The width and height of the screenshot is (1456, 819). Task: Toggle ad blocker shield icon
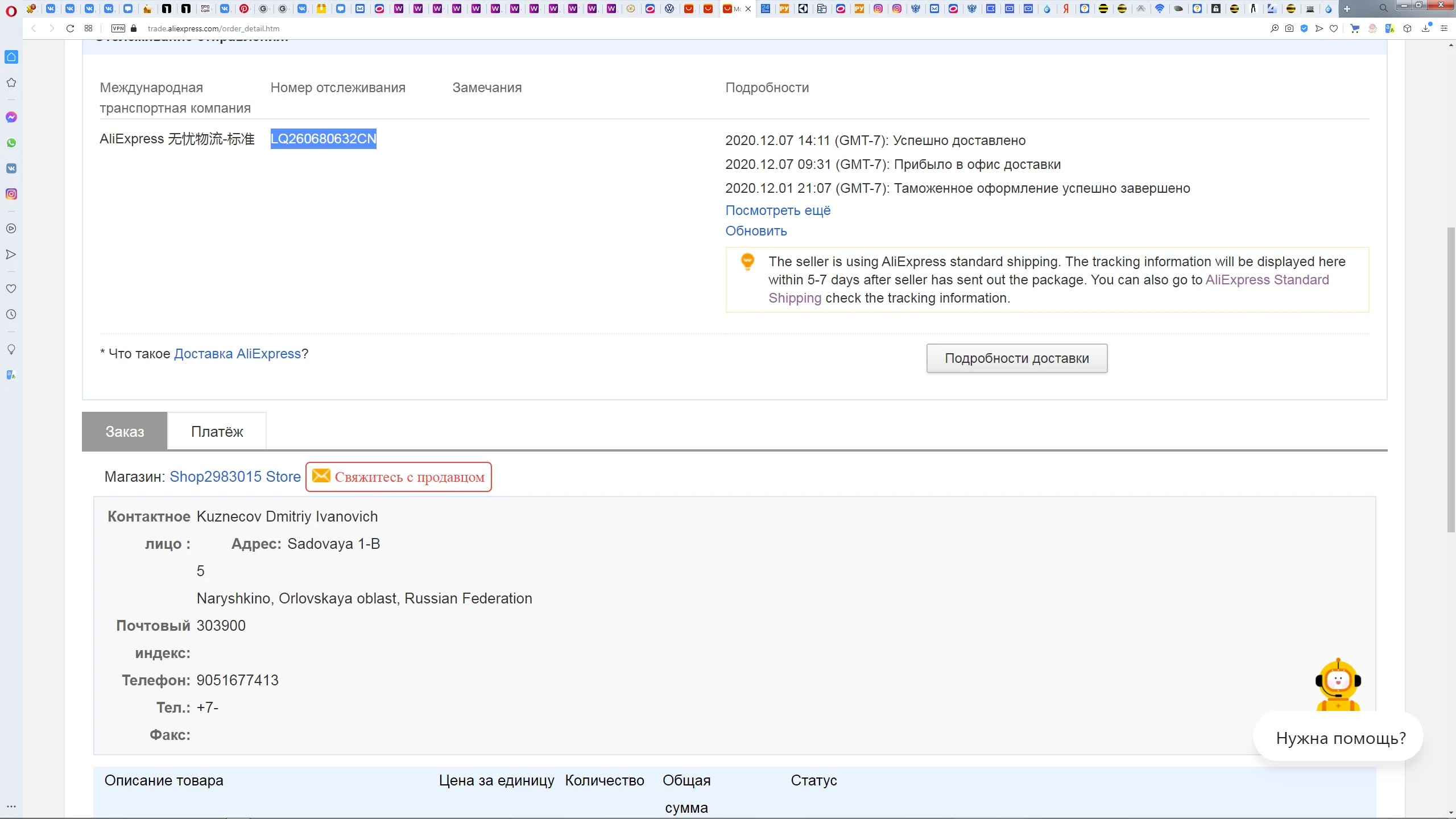coord(1304,28)
